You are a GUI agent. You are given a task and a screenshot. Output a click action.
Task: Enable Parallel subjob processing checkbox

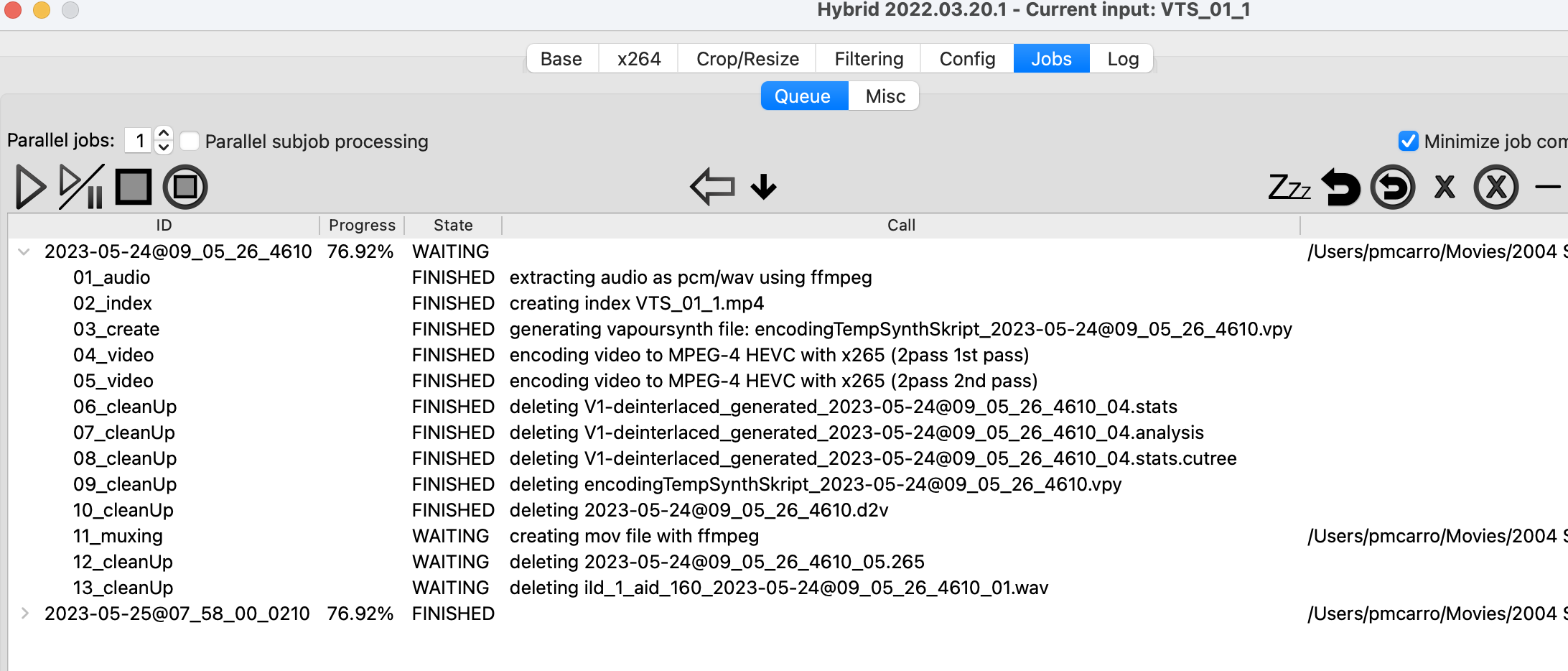(190, 141)
